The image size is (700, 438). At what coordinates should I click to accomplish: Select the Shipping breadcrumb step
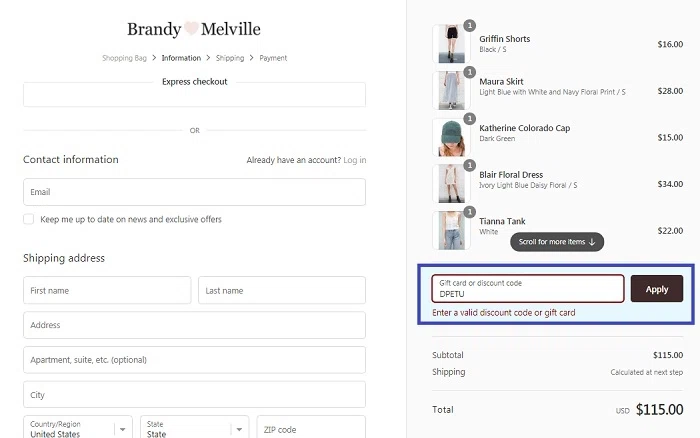coord(229,58)
